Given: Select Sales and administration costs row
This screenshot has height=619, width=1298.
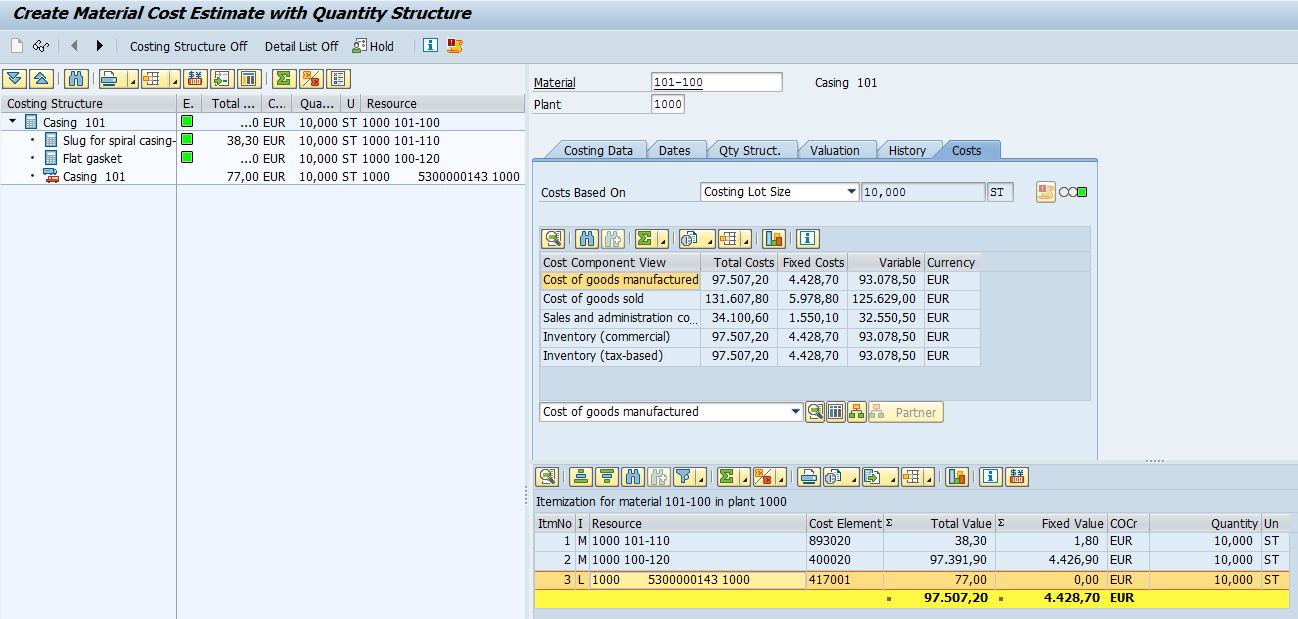Looking at the screenshot, I should point(760,318).
